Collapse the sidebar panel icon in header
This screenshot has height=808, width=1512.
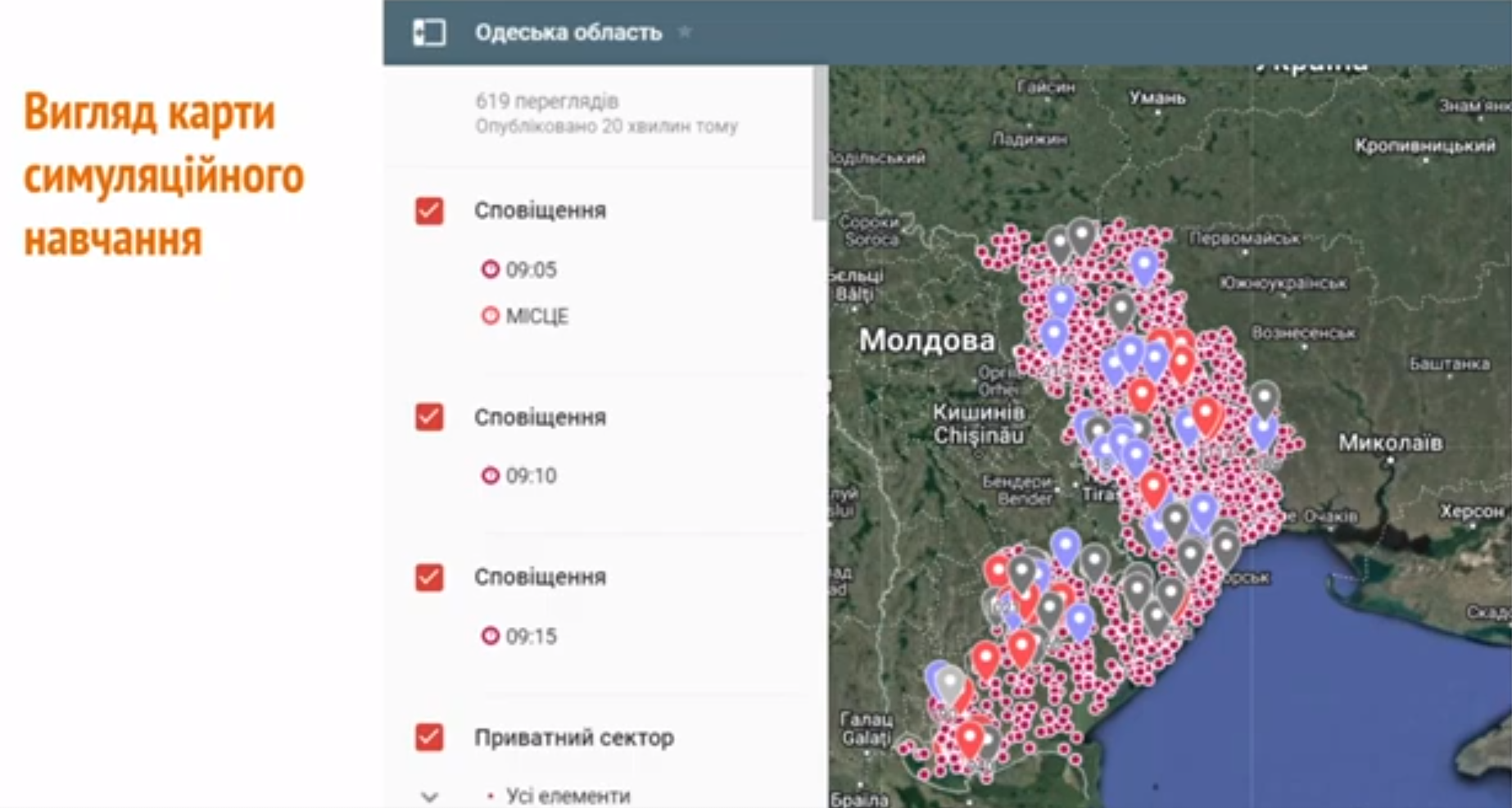pos(429,33)
